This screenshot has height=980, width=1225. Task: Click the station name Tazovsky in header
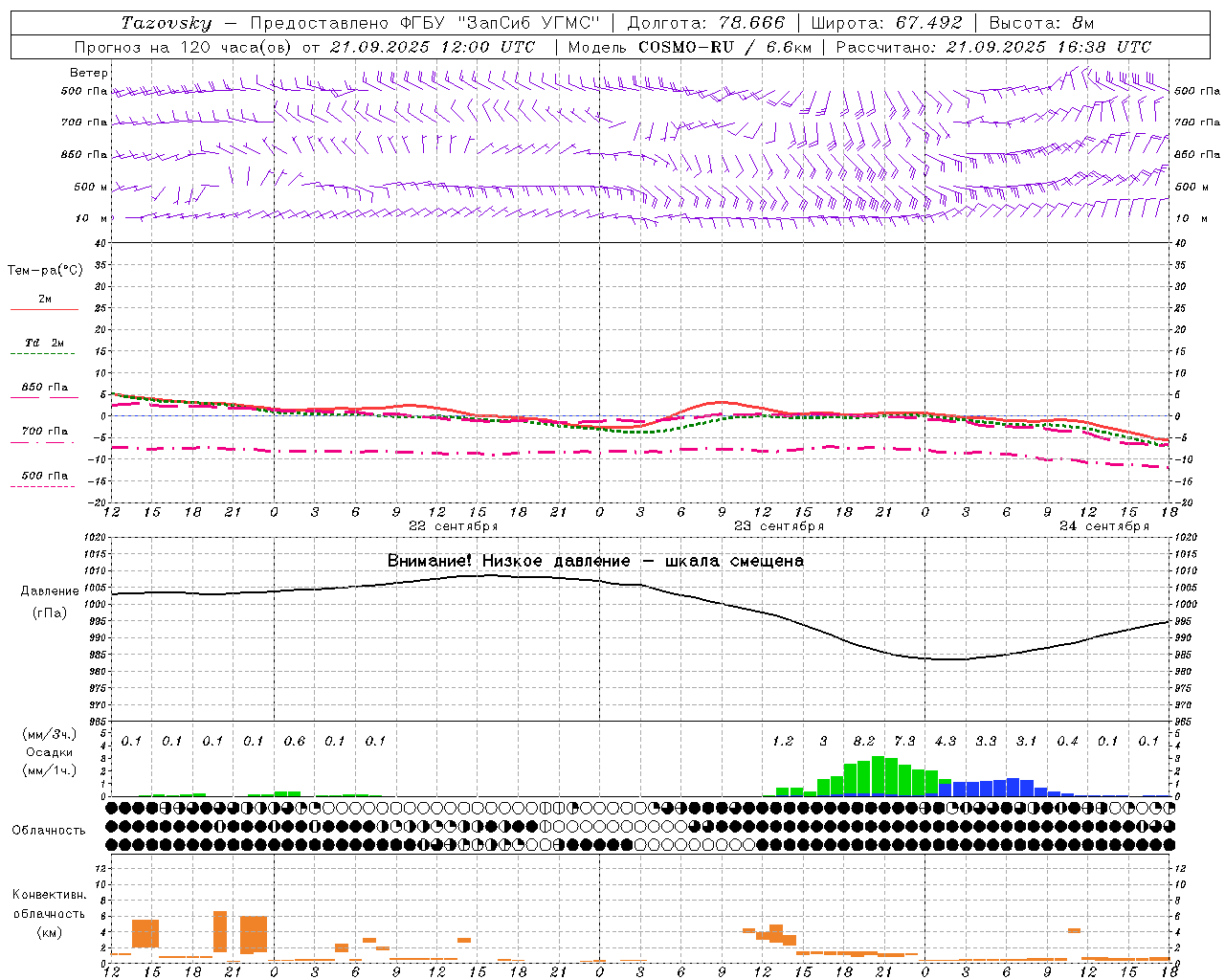(x=166, y=23)
